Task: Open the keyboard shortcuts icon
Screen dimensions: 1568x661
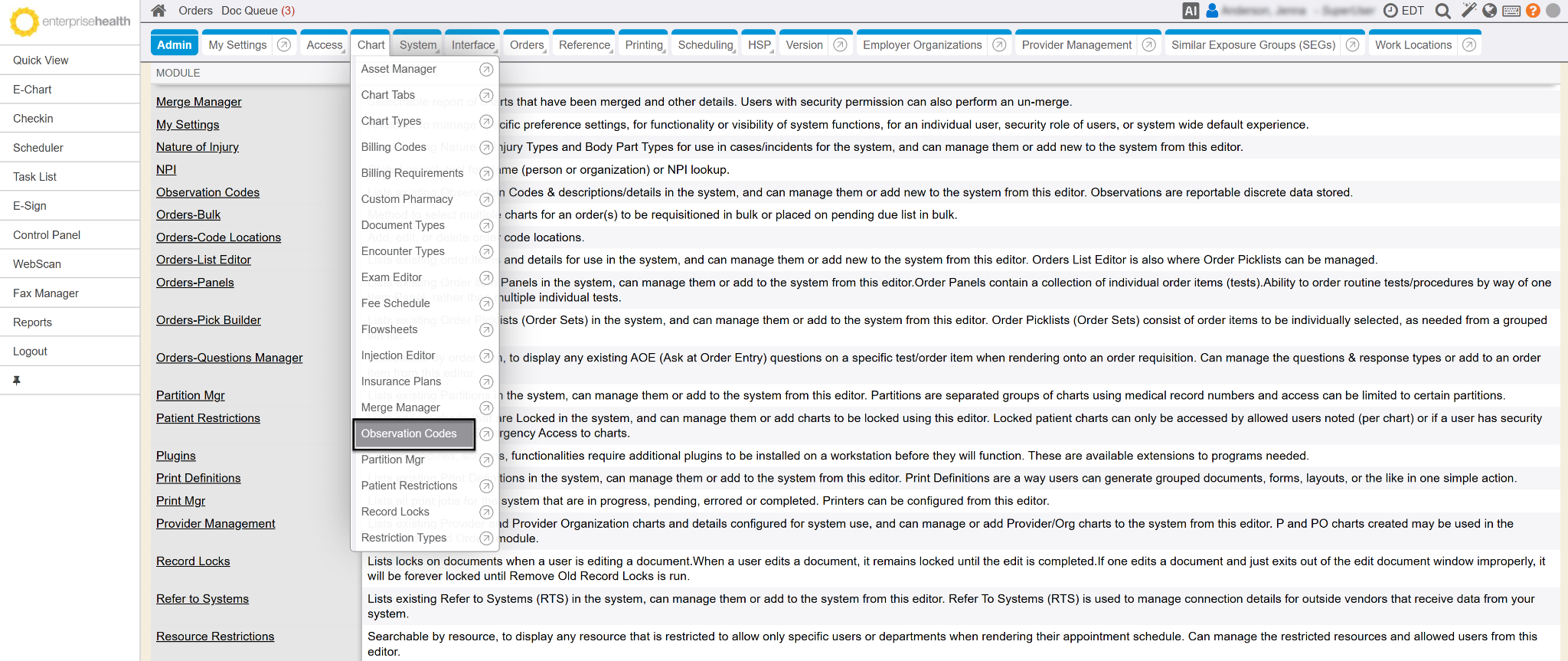Action: (1511, 11)
